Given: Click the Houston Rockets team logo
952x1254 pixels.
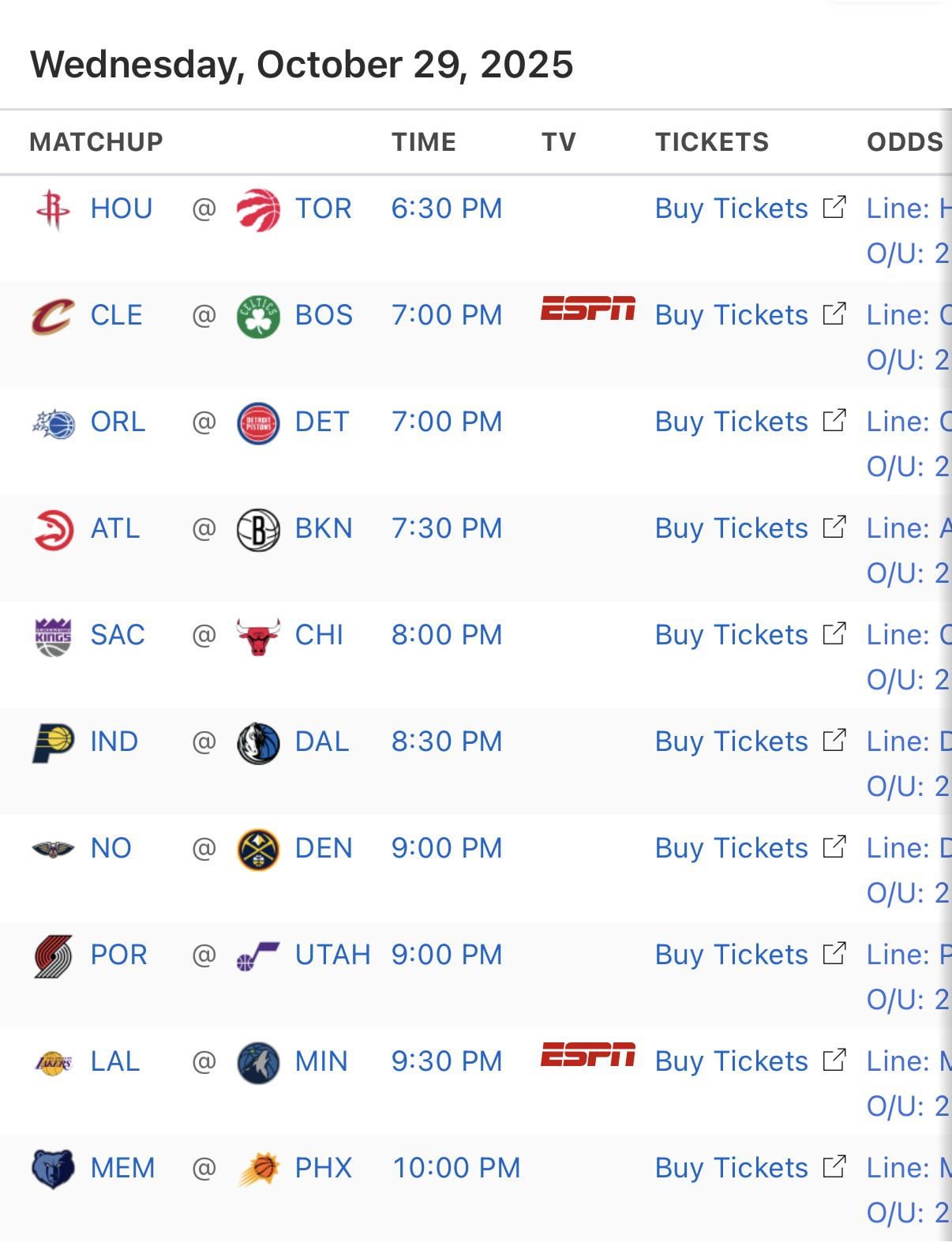Looking at the screenshot, I should pos(53,209).
